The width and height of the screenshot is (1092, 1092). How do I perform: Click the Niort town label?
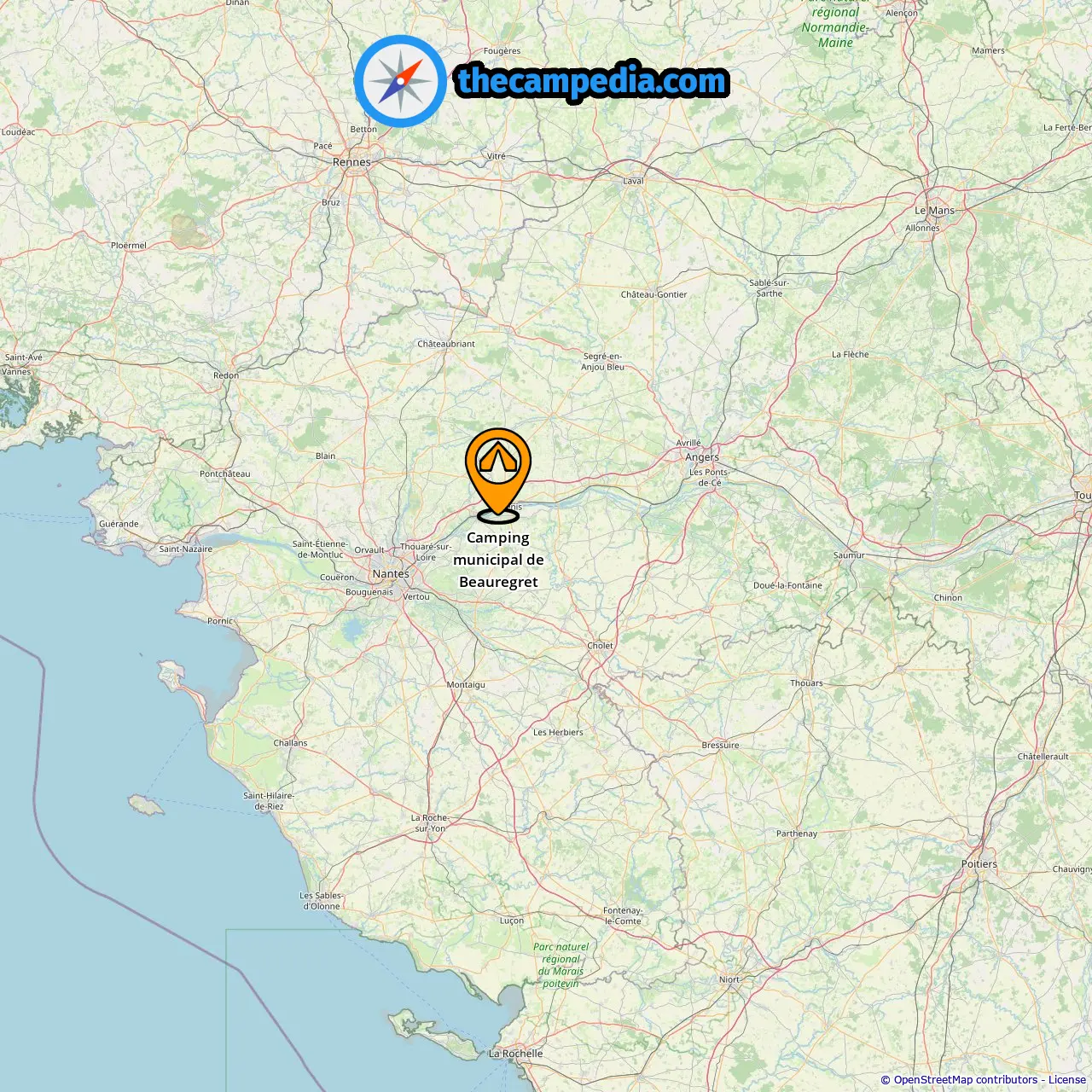pos(729,979)
